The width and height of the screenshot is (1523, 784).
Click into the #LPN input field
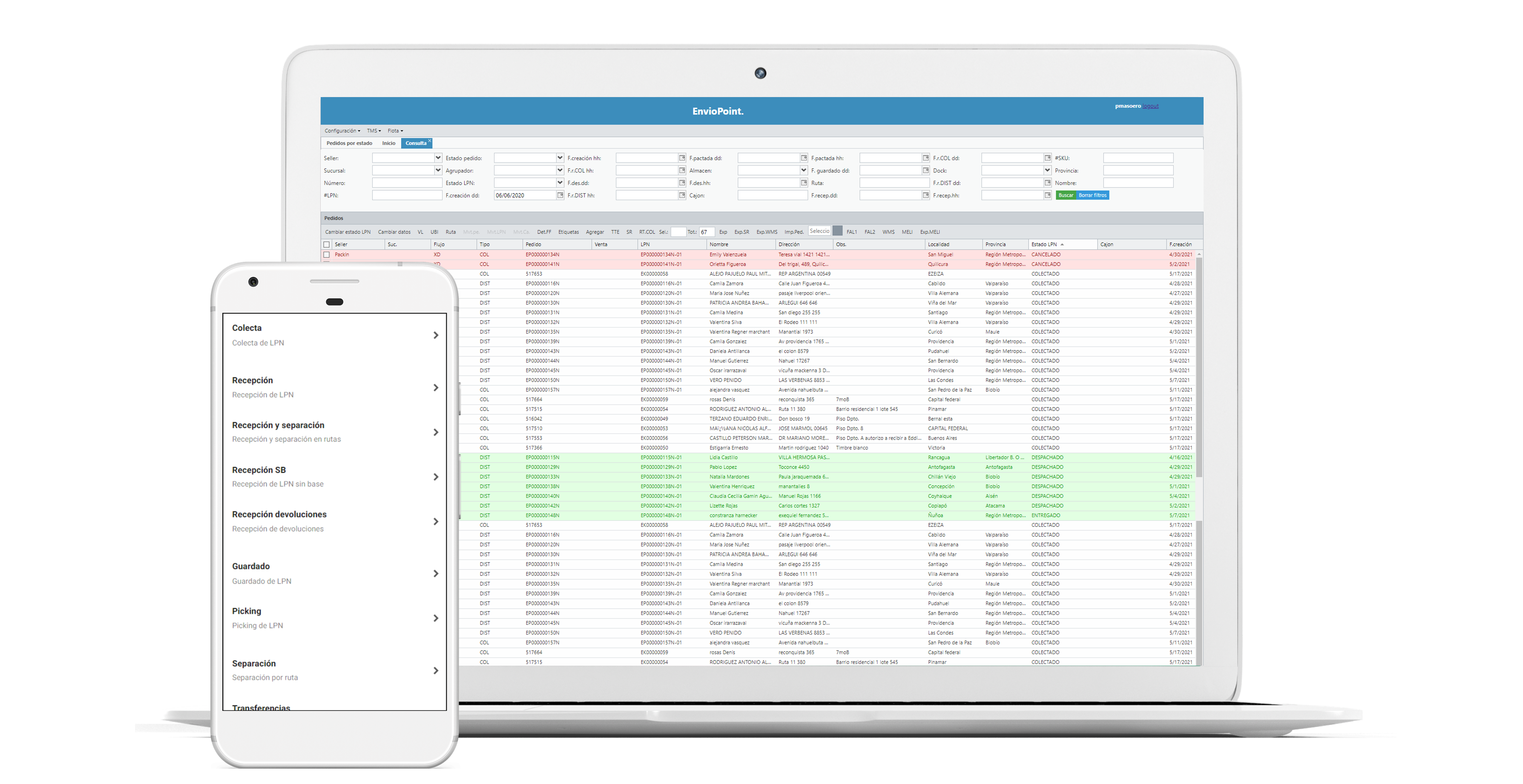click(x=407, y=195)
